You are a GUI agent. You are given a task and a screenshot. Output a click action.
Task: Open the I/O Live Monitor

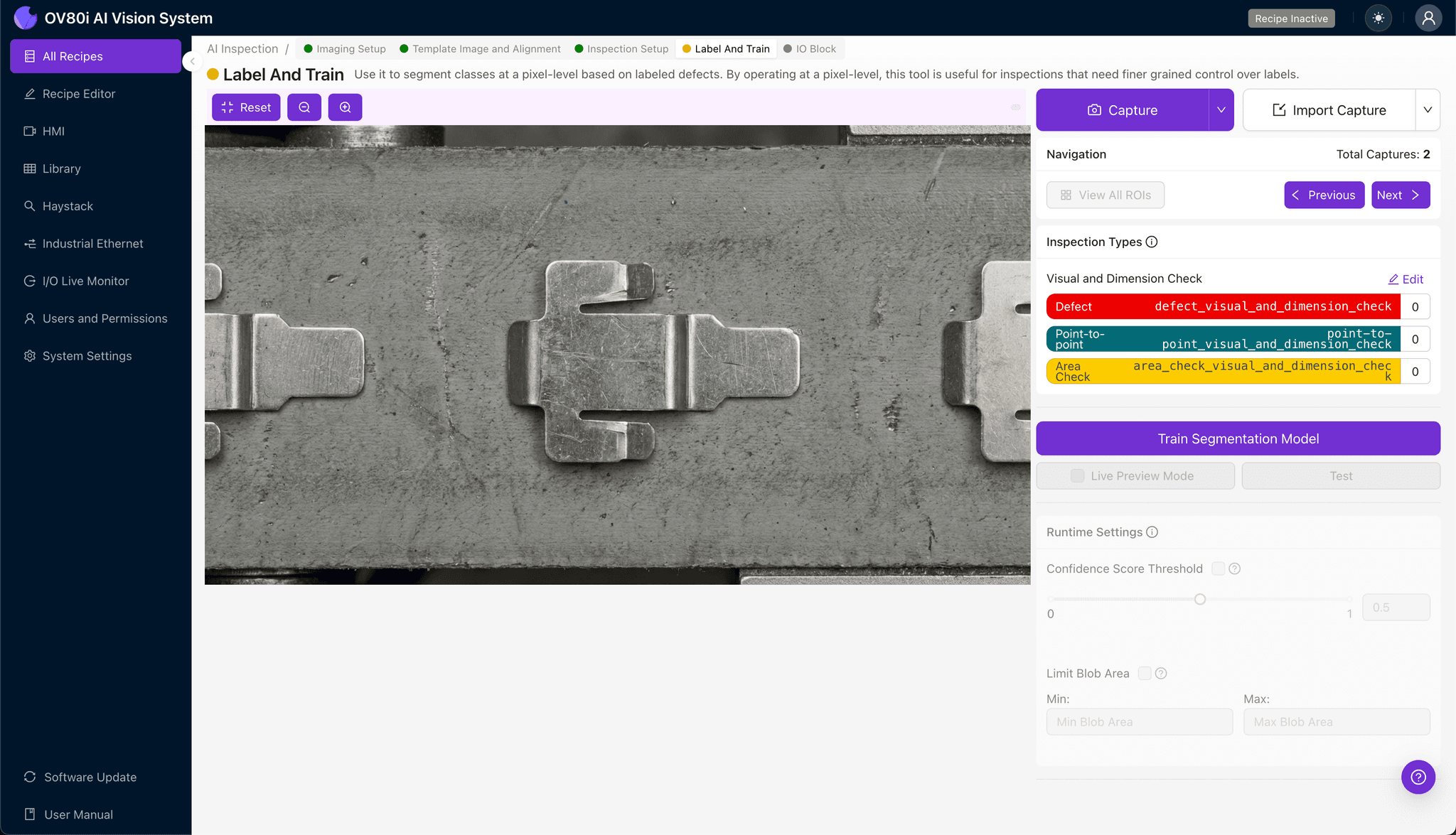84,281
